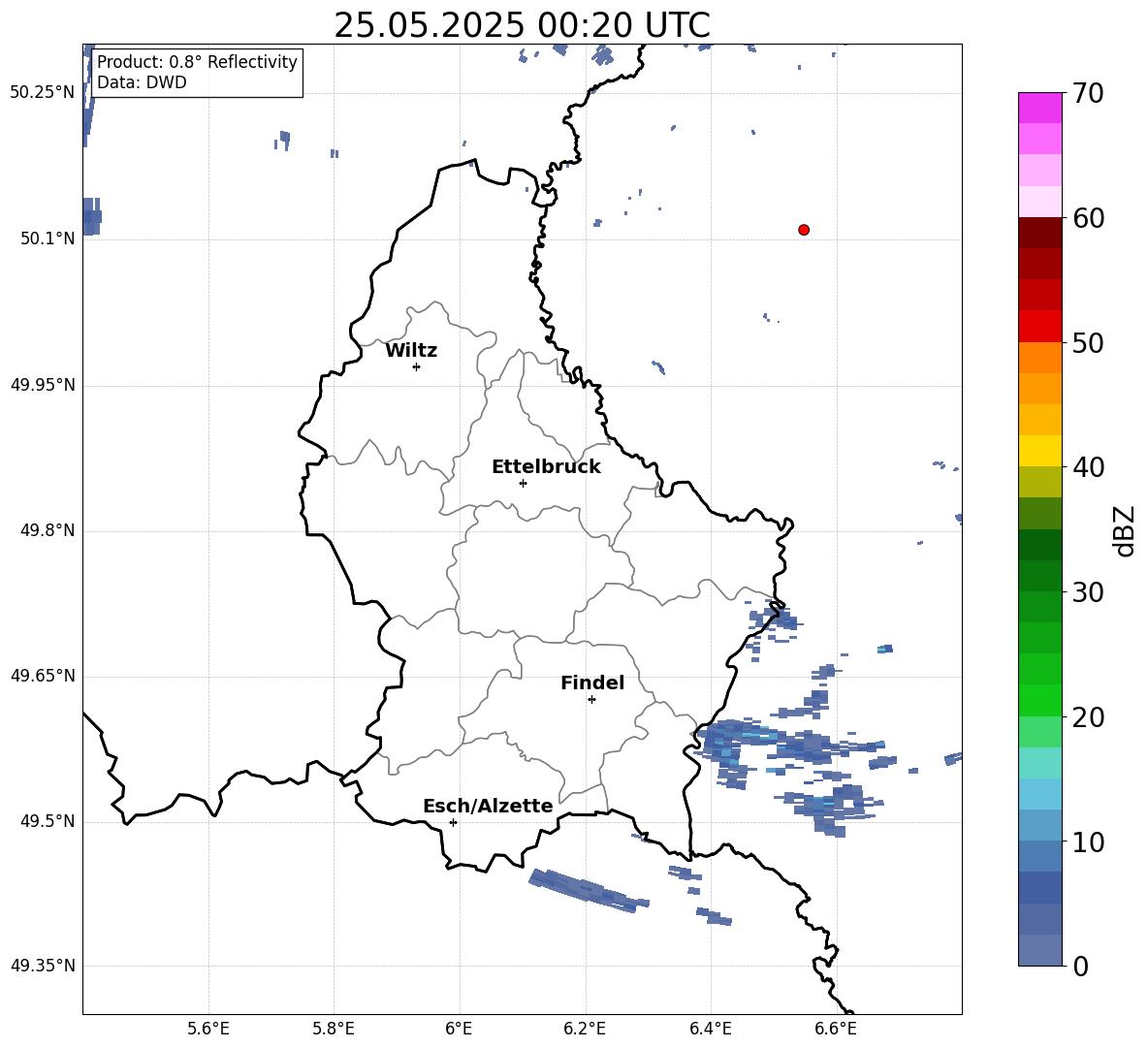Click the dark red colorbar segment below 60

coord(1039,233)
